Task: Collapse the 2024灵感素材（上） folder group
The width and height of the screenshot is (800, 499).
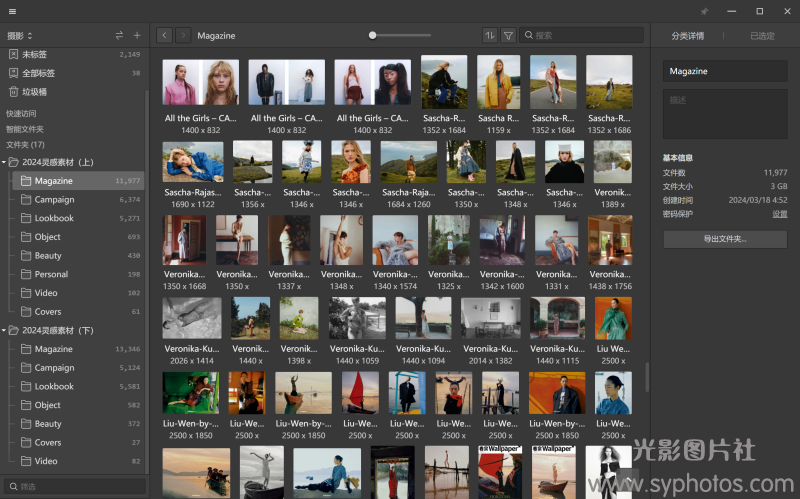Action: tap(5, 162)
